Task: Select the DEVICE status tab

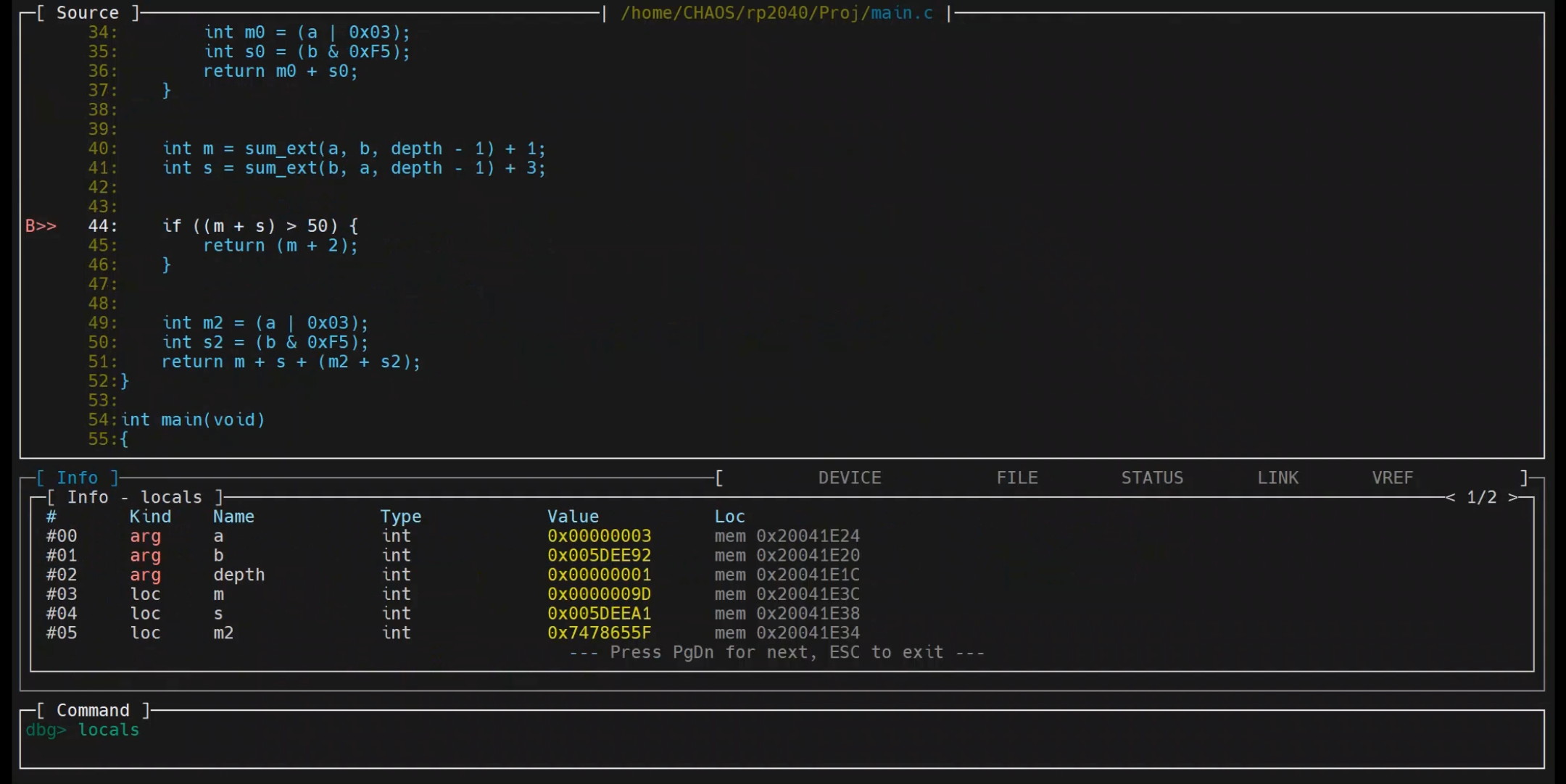Action: [x=850, y=478]
